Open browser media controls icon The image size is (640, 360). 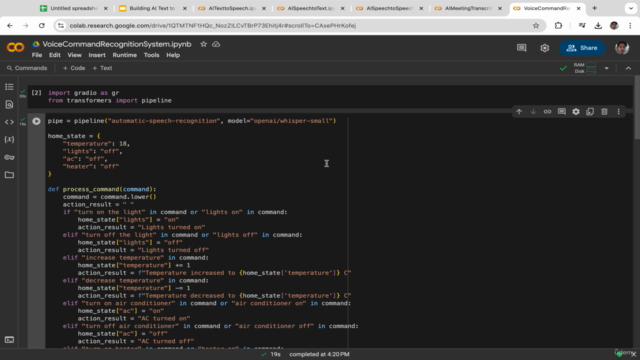point(582,25)
